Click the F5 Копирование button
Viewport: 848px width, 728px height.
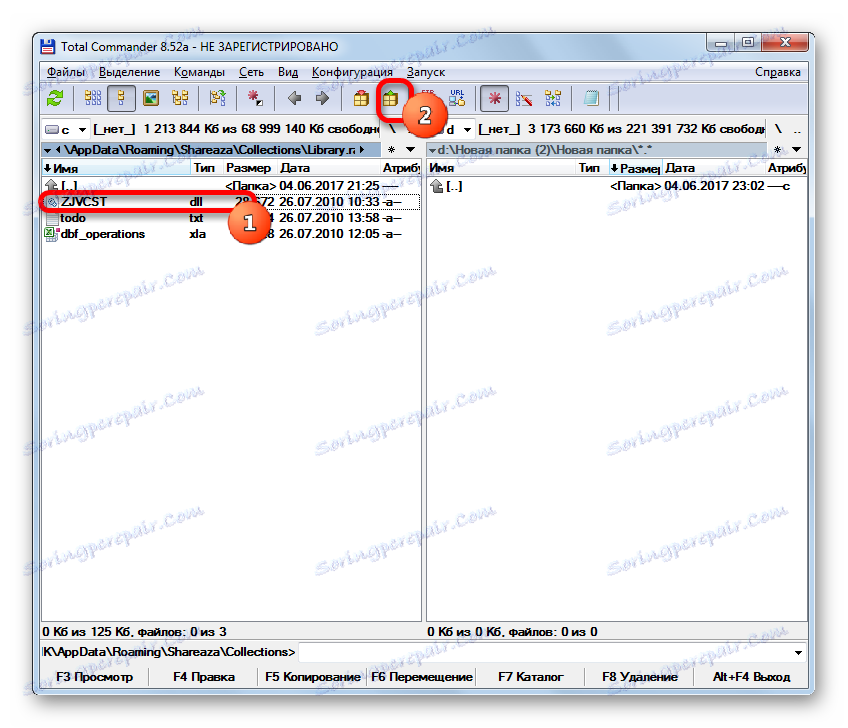point(313,677)
